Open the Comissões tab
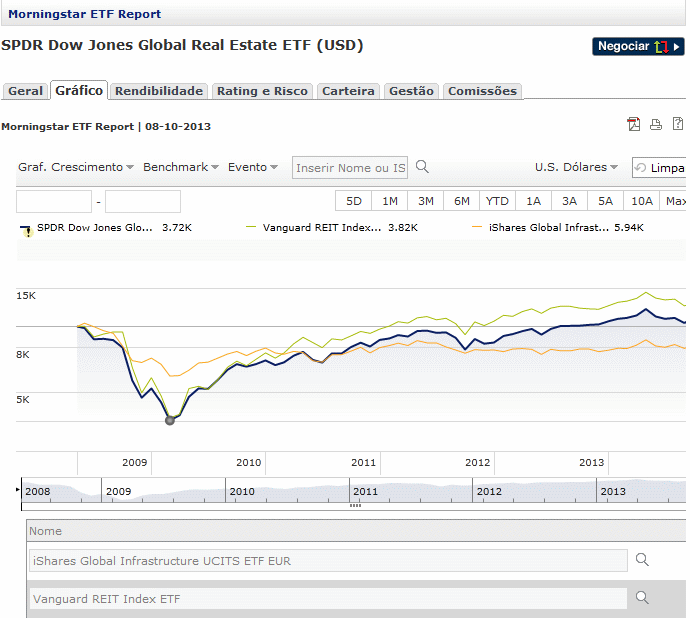 (482, 91)
